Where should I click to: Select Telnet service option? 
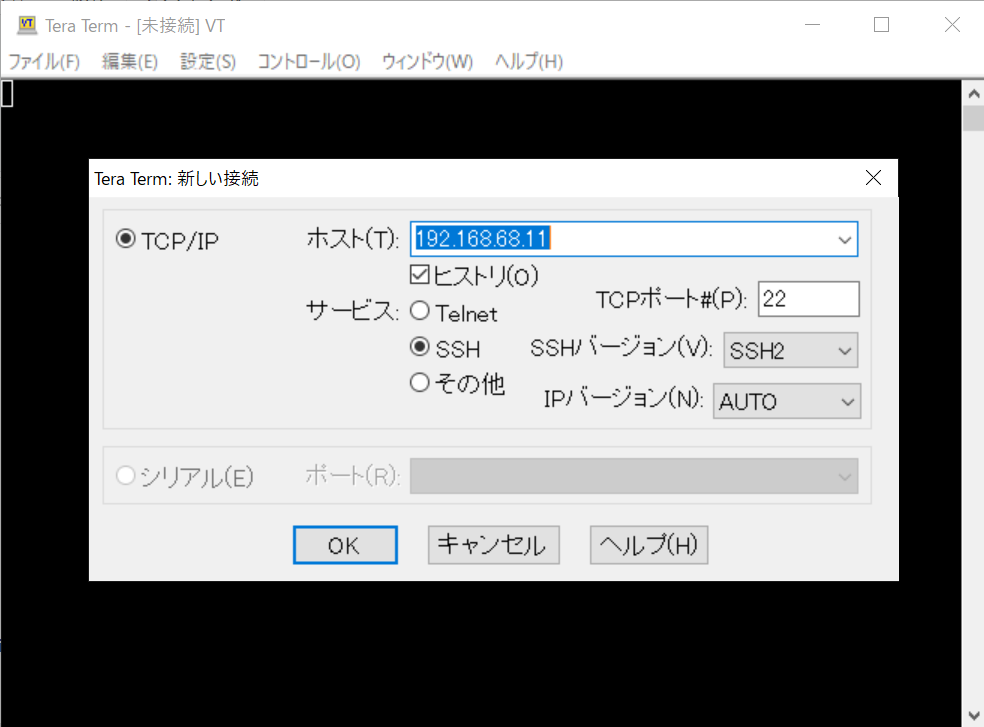point(420,312)
